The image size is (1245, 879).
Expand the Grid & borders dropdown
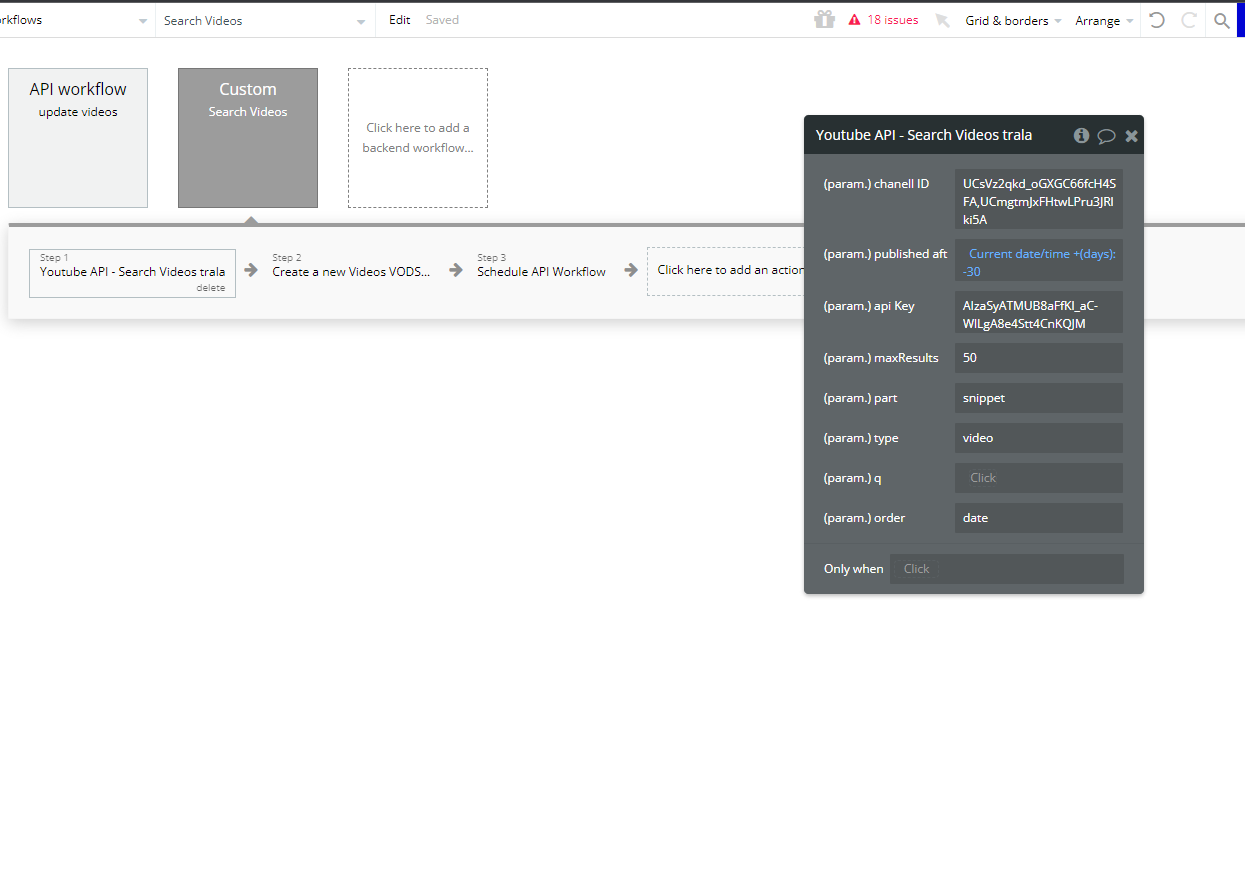[1012, 21]
